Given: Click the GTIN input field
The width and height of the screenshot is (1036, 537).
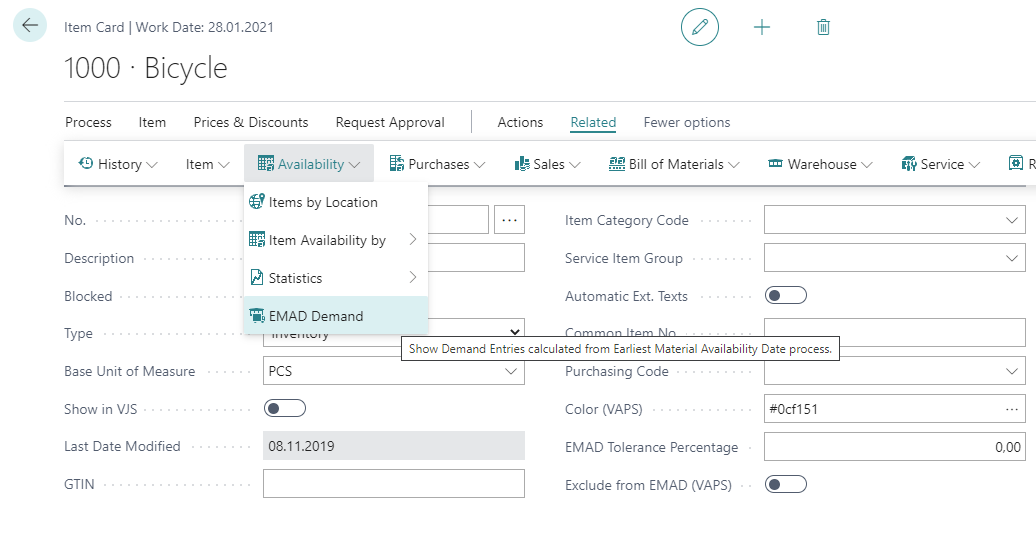Looking at the screenshot, I should click(394, 483).
